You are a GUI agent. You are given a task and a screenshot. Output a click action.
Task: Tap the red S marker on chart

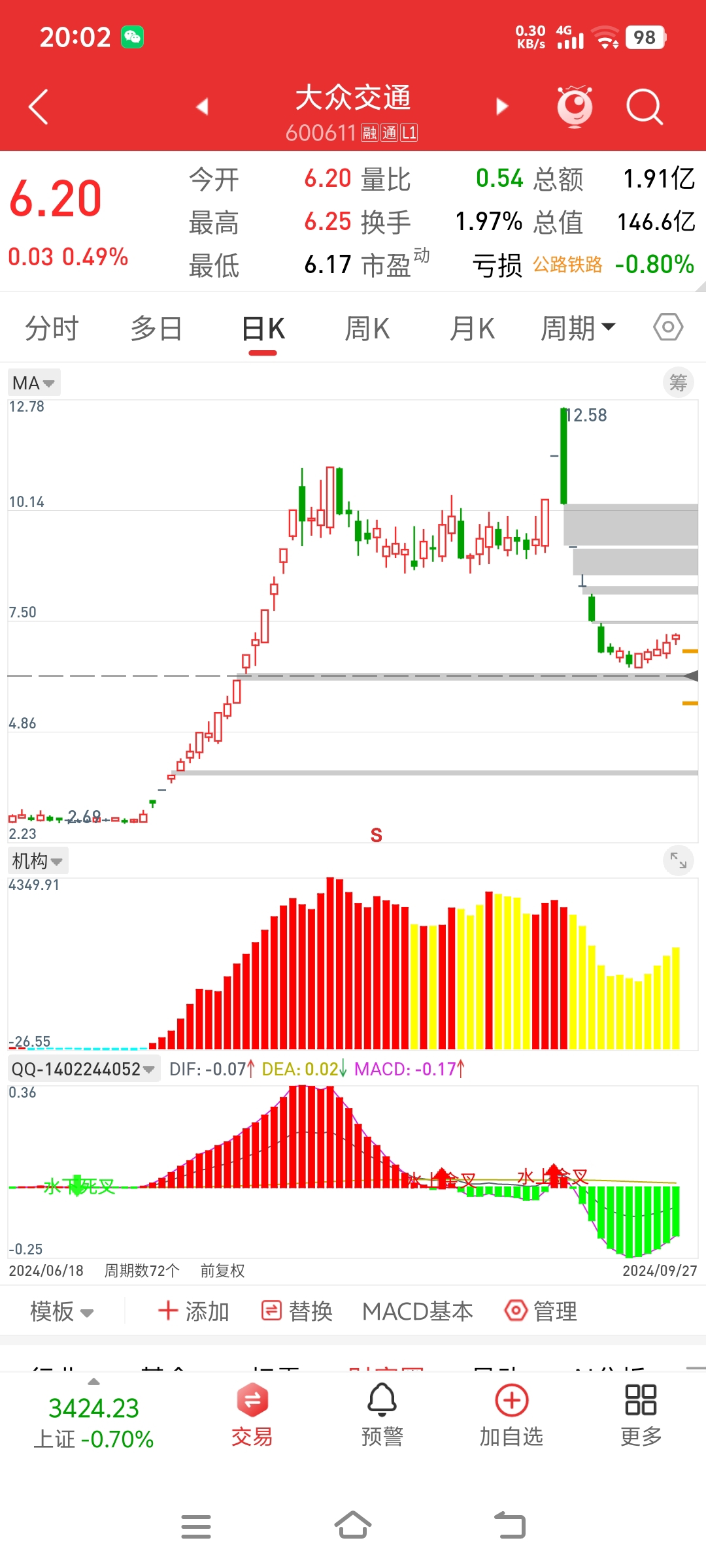click(x=376, y=835)
